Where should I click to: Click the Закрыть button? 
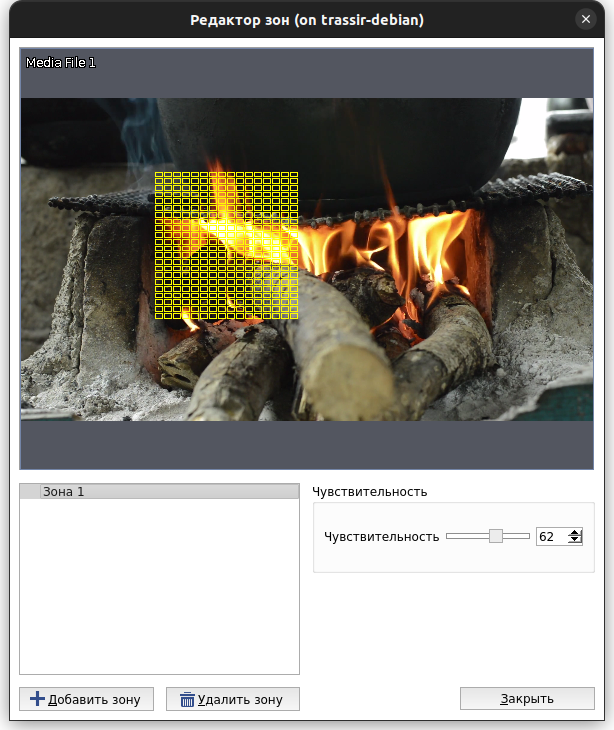(x=527, y=698)
